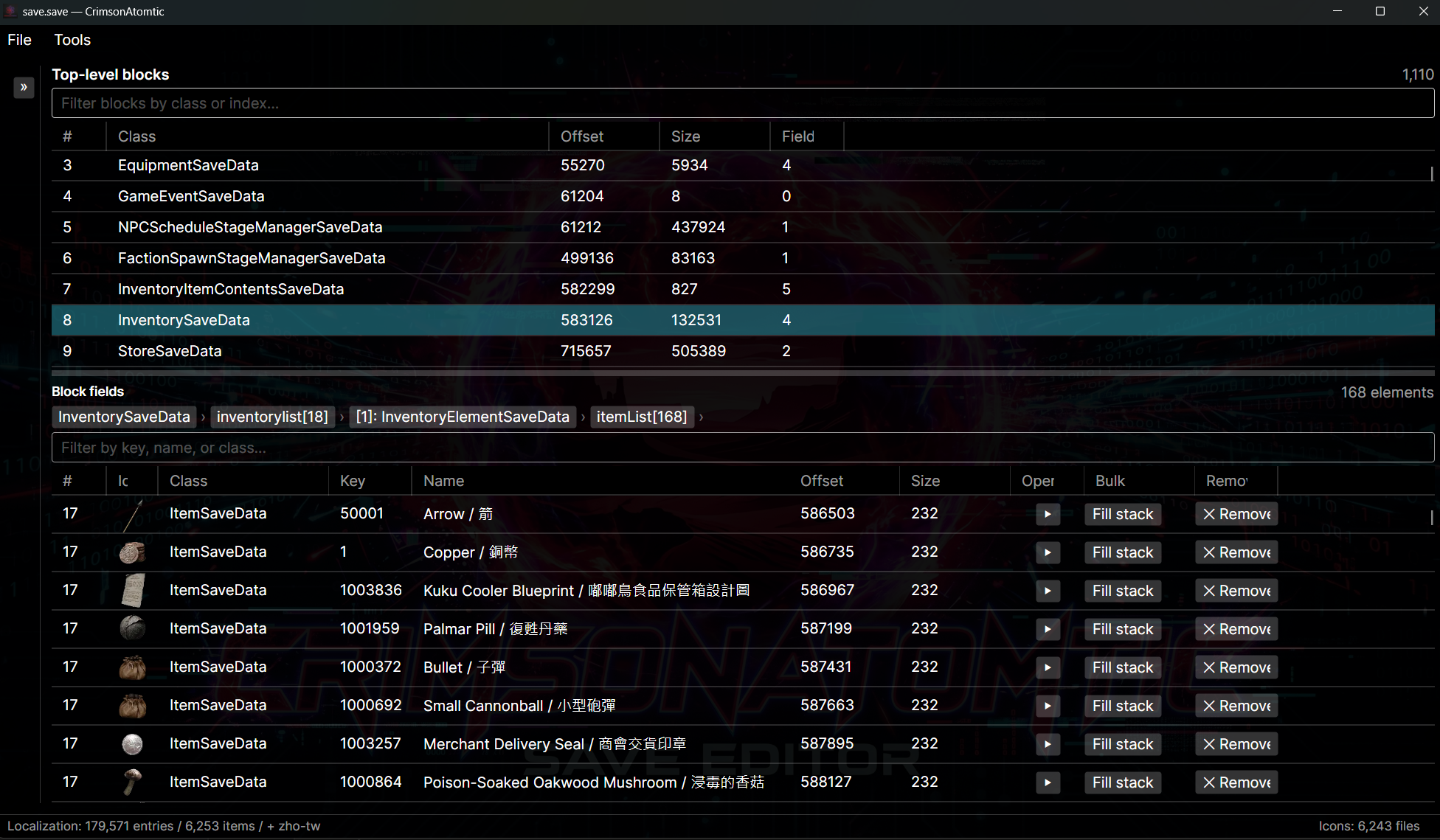Go to the InventorySaveData breadcrumb
The width and height of the screenshot is (1440, 840).
click(x=124, y=417)
